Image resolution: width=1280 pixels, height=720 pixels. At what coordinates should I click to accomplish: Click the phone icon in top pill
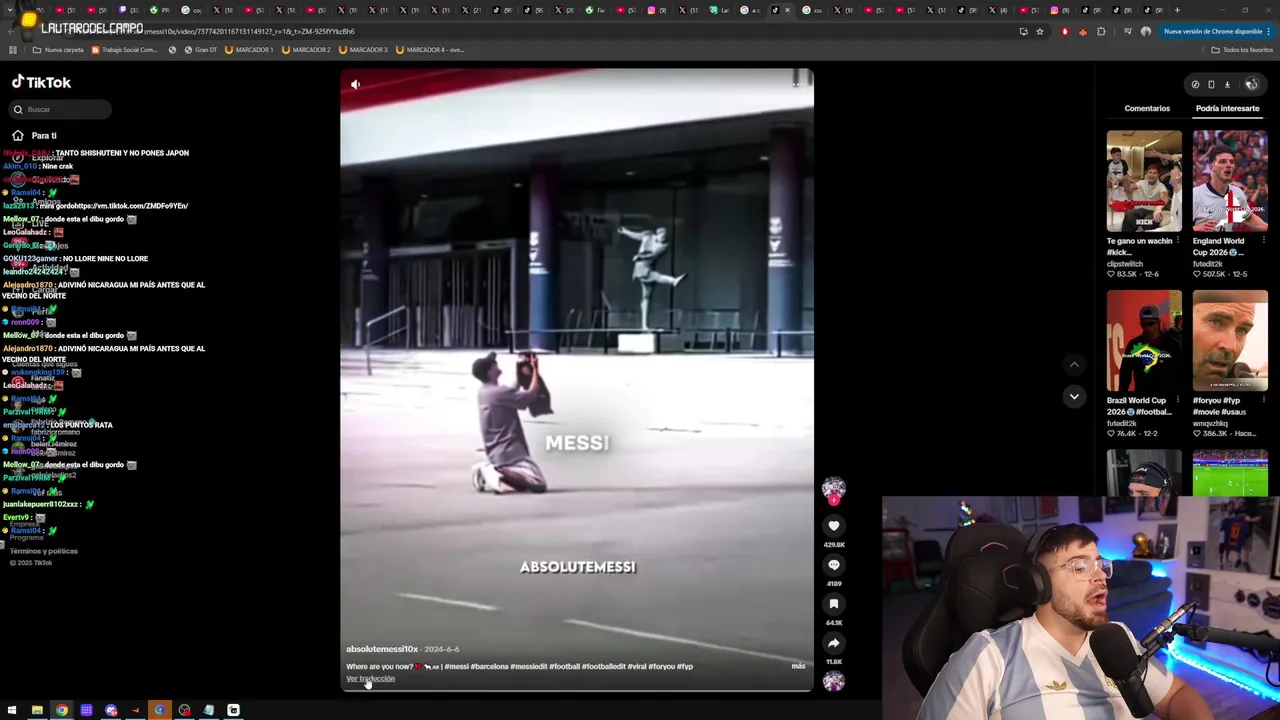tap(1211, 85)
